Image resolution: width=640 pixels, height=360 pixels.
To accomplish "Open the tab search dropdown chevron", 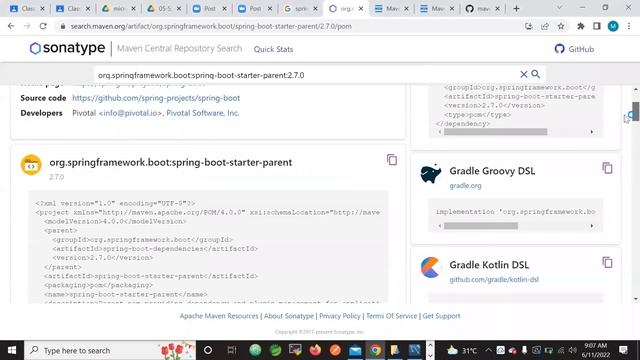I will pos(559,8).
